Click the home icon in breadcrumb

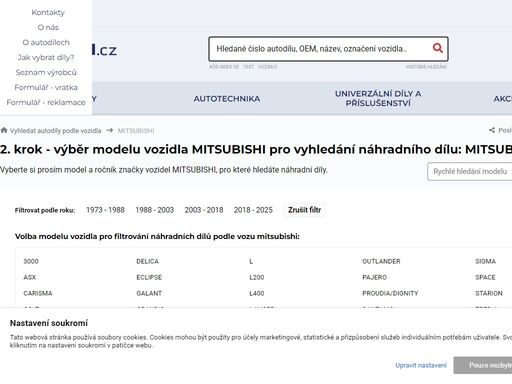click(x=4, y=130)
